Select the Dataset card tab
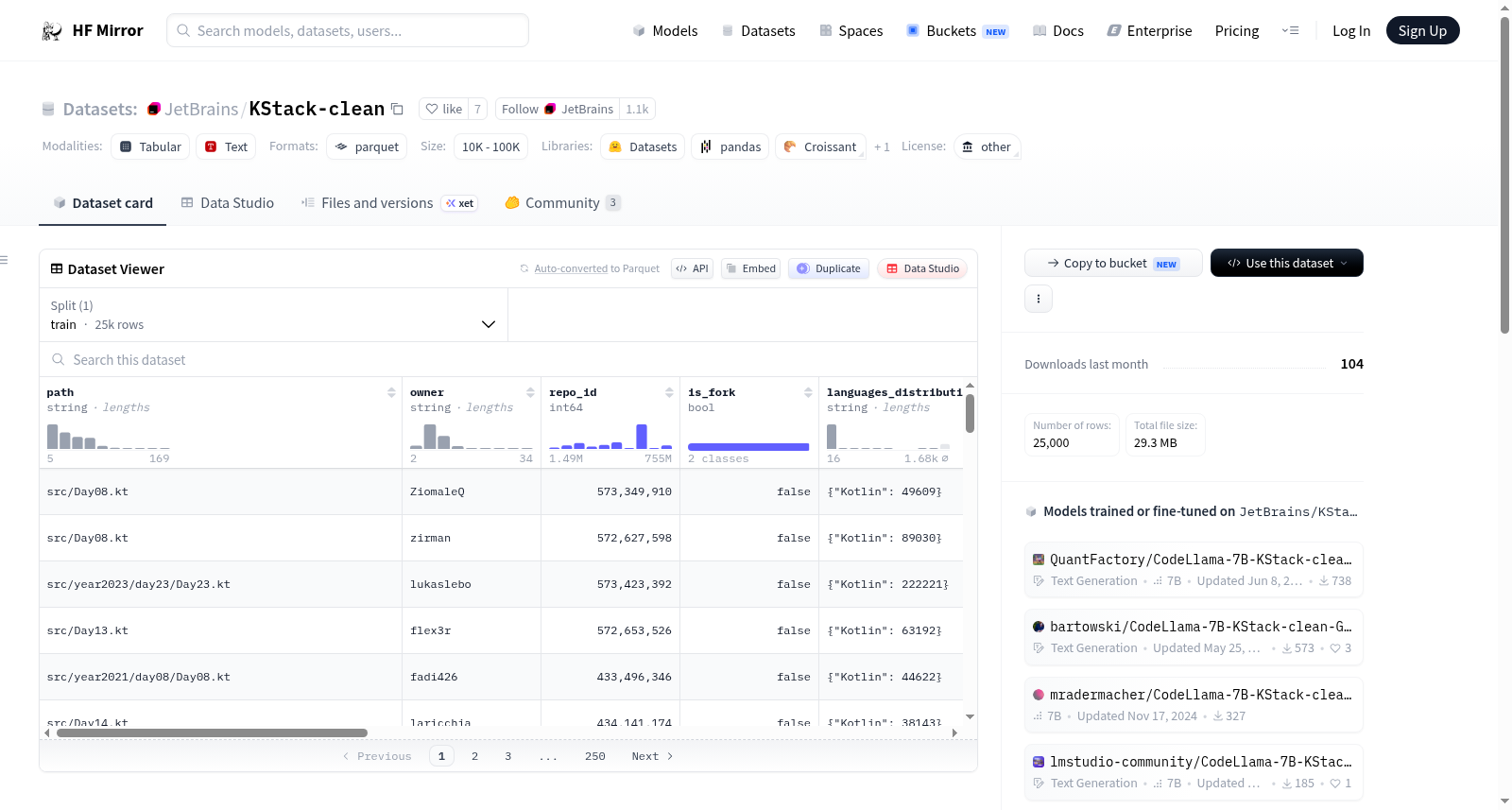1512x810 pixels. (x=103, y=203)
